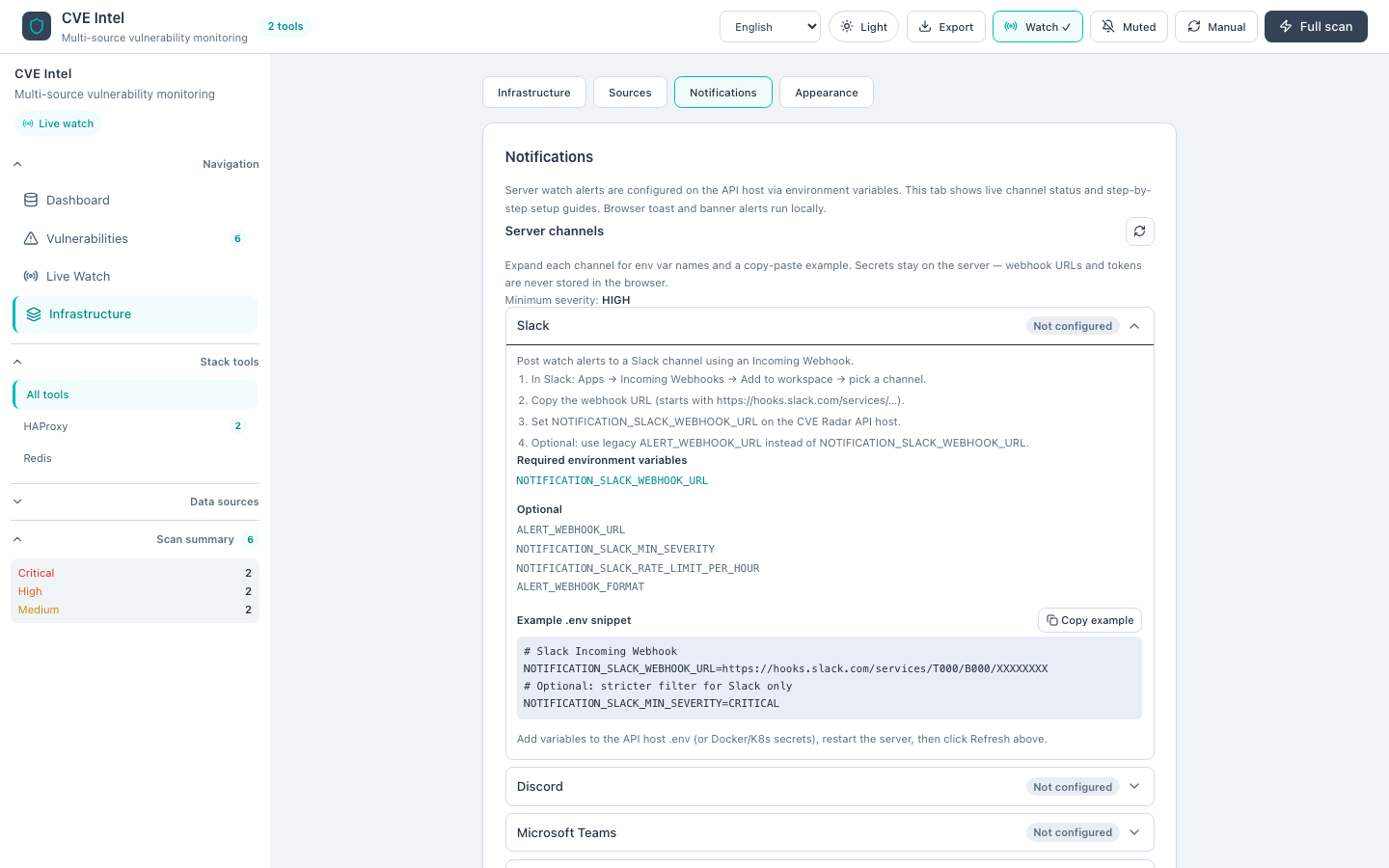Collapse the Stack tools section
1389x868 pixels.
point(135,362)
